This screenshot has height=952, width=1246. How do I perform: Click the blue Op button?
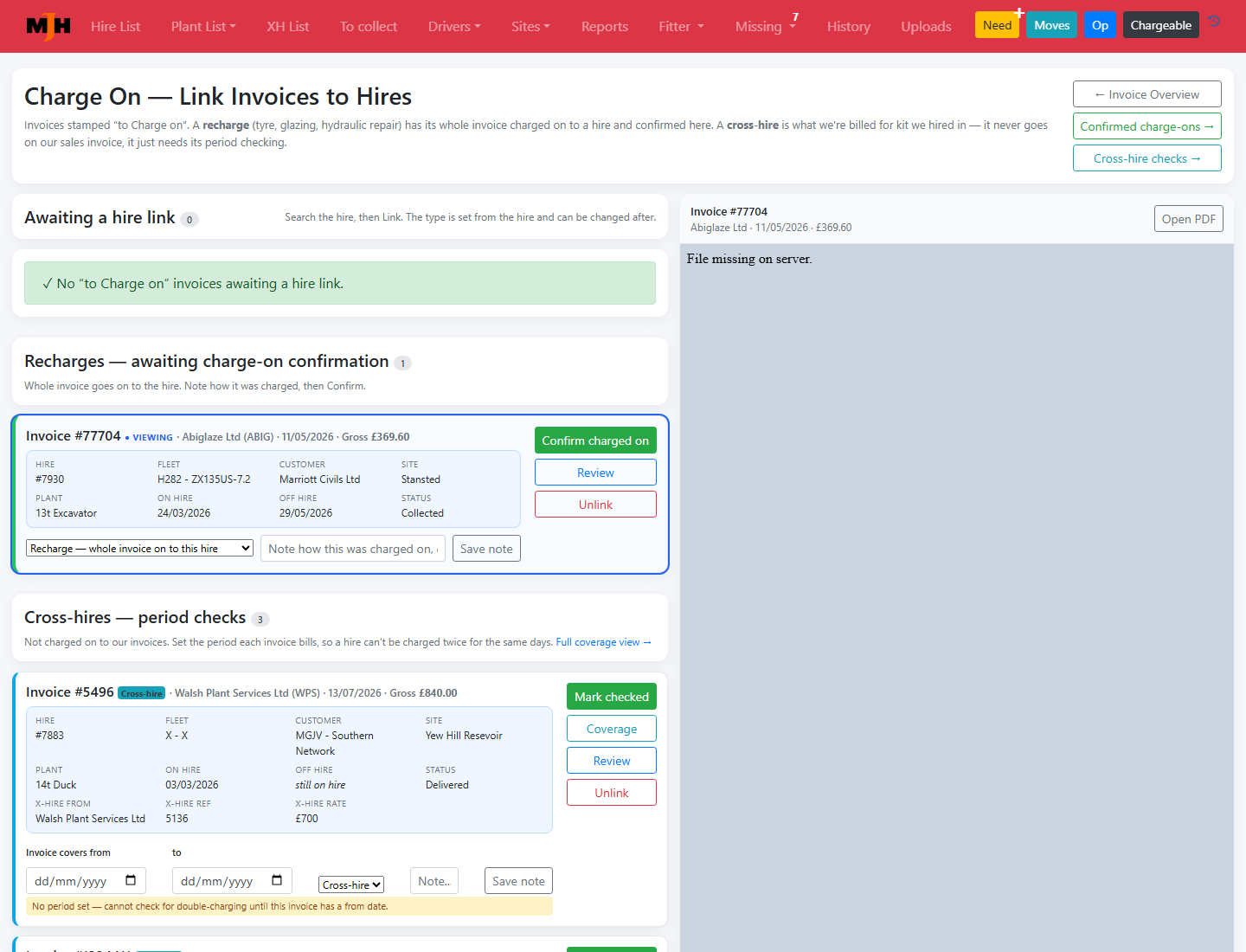(x=1100, y=25)
